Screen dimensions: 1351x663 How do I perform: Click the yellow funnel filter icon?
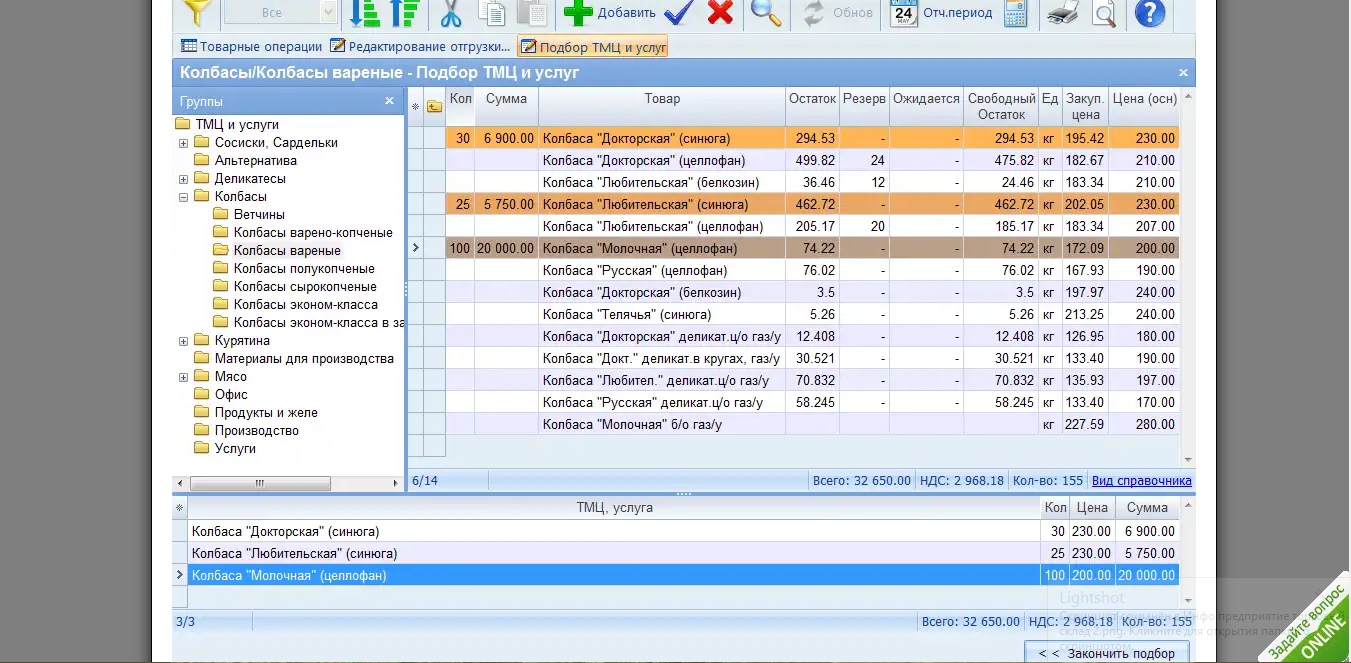point(196,13)
